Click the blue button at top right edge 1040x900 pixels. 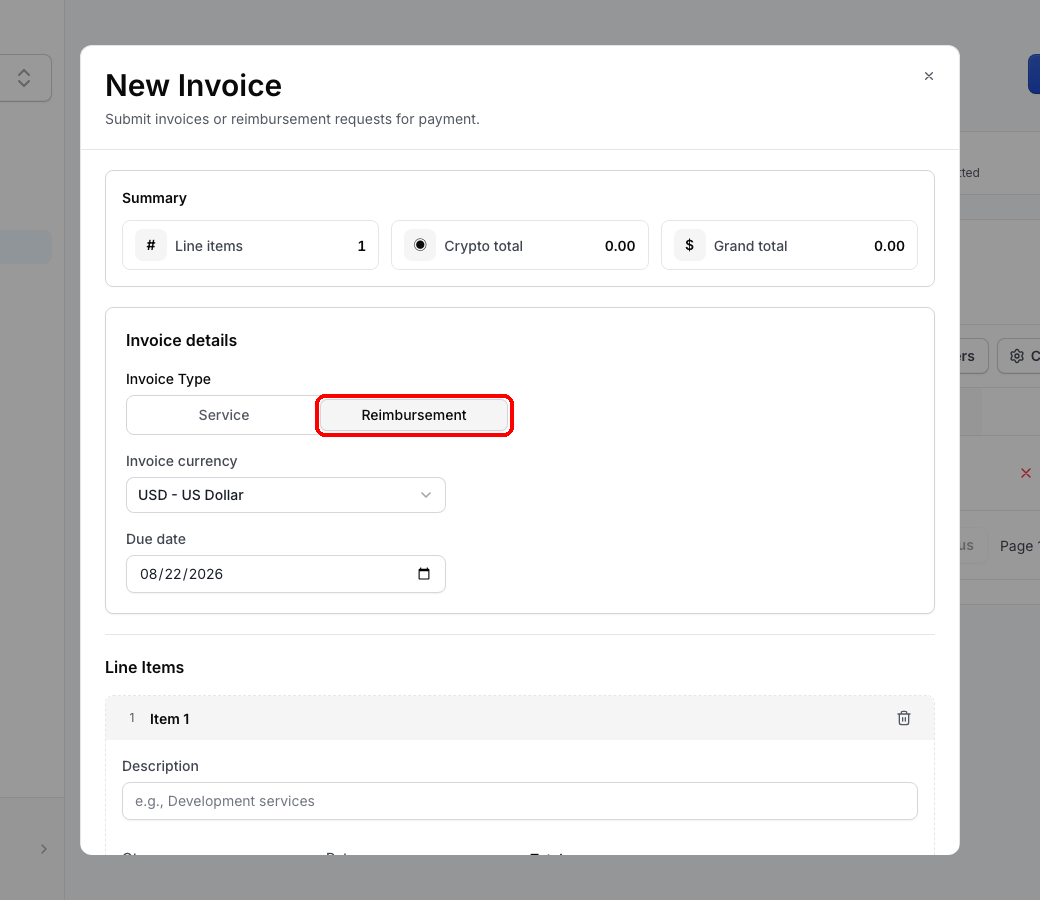point(1034,74)
